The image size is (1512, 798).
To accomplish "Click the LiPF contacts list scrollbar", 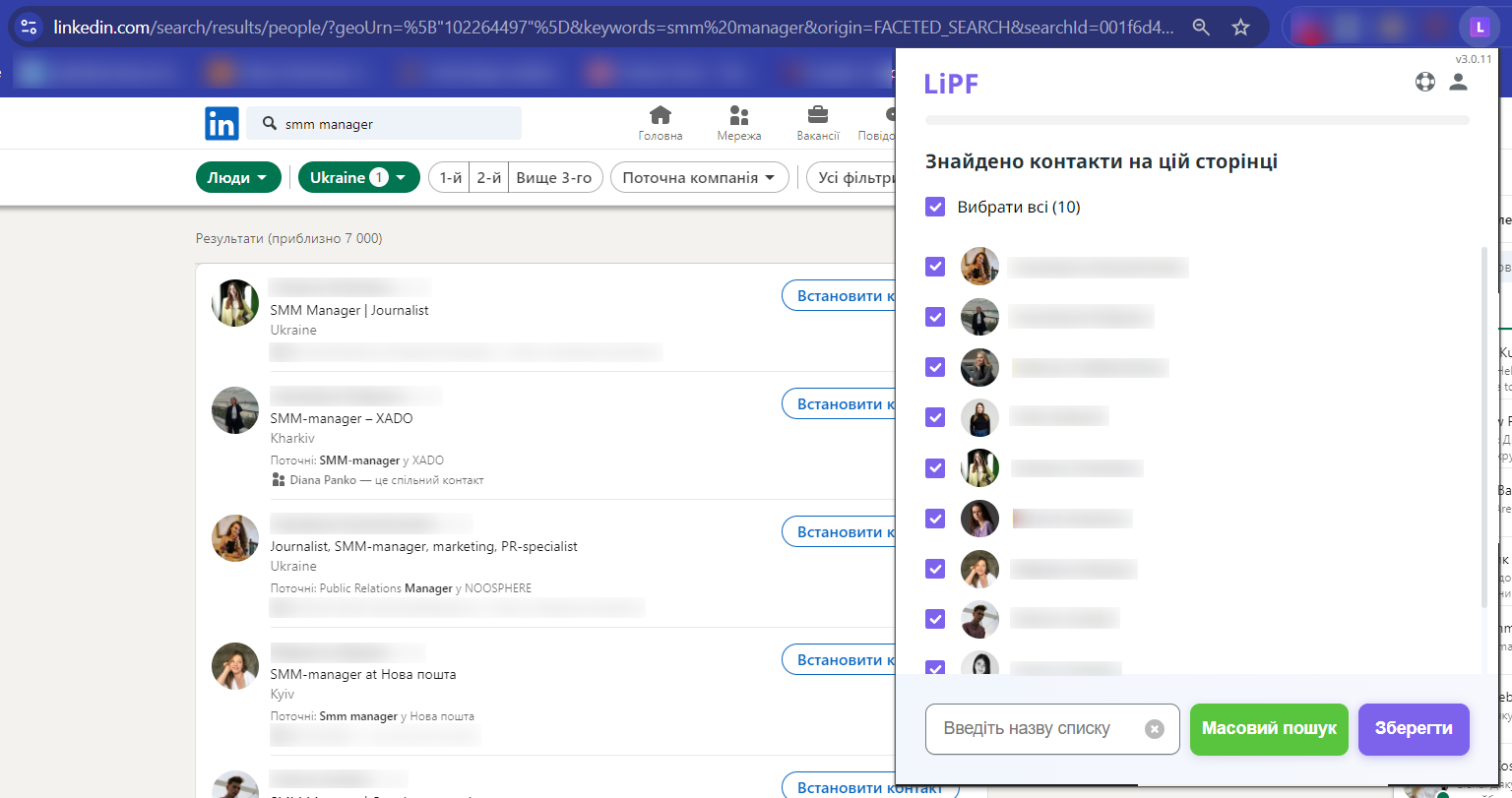I will pos(1484,427).
